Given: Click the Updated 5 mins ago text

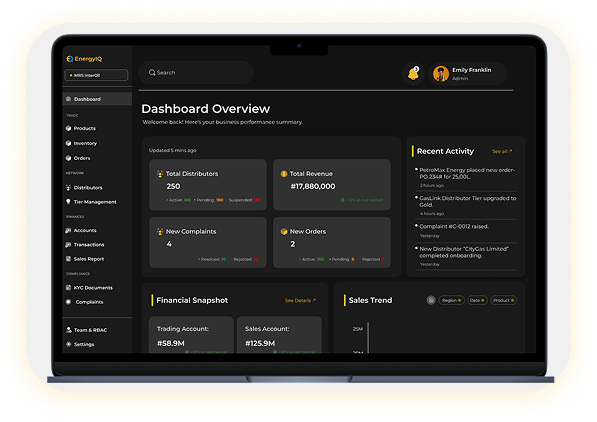Looking at the screenshot, I should pyautogui.click(x=172, y=150).
